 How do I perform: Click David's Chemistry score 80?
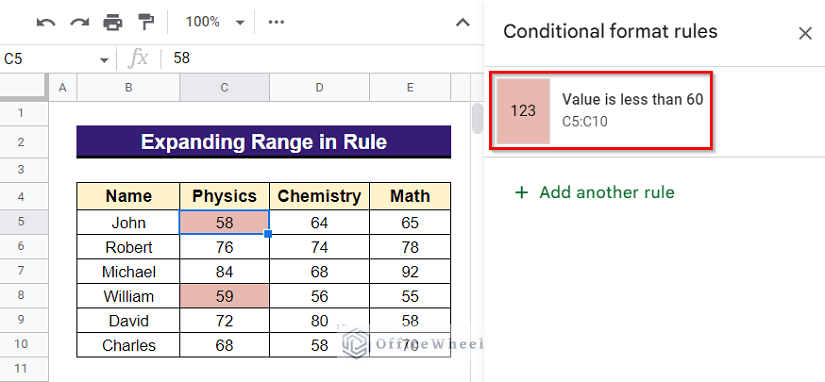click(x=319, y=320)
